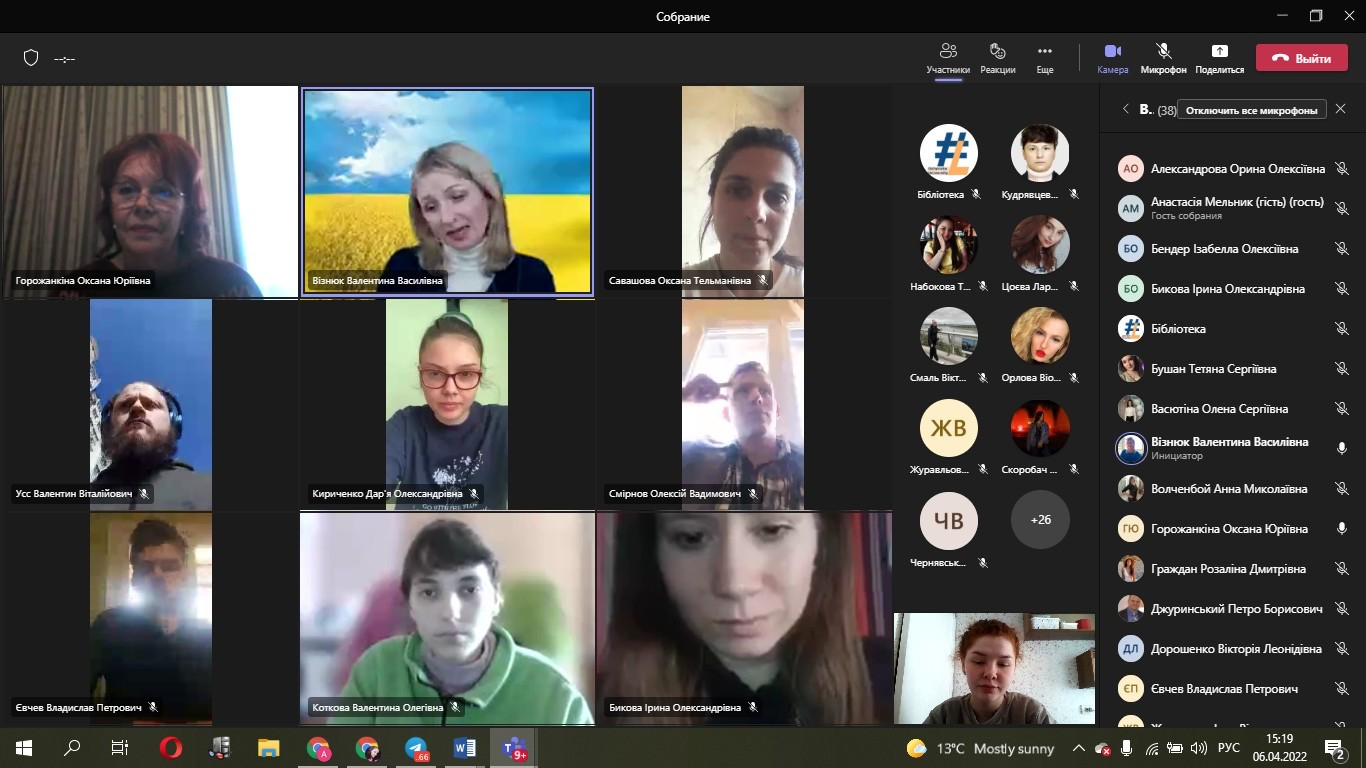The image size is (1366, 768).
Task: Click the Бикова Ірина Олександрівна video tile
Action: pyautogui.click(x=743, y=618)
